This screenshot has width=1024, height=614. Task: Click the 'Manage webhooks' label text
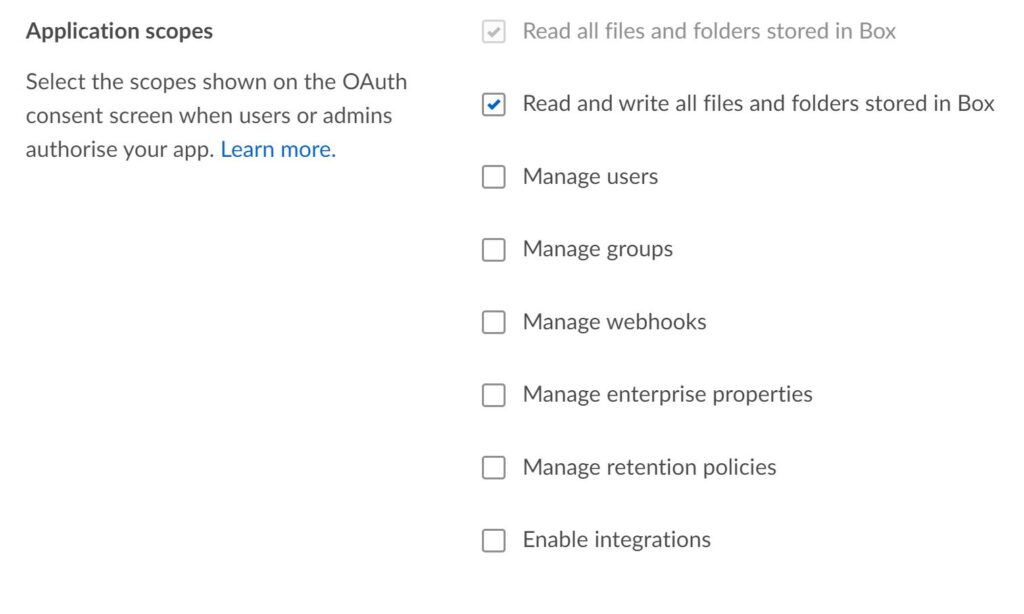tap(614, 322)
